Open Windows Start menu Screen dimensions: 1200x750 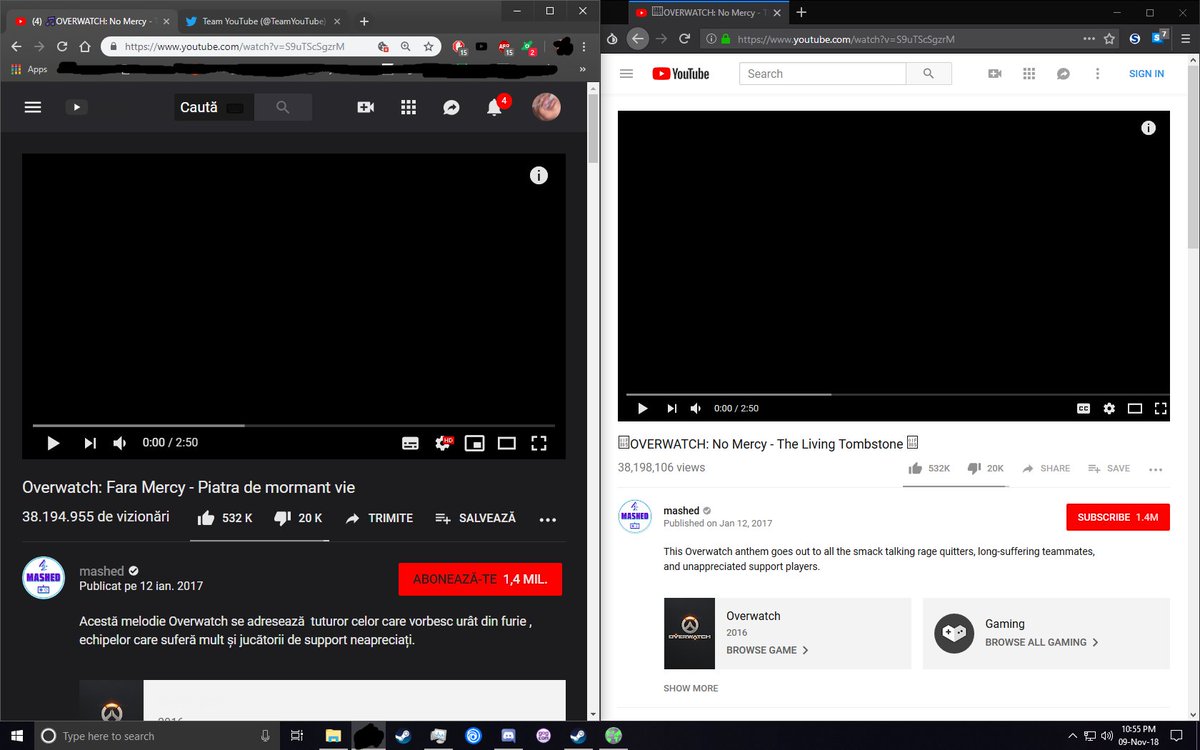[x=18, y=736]
